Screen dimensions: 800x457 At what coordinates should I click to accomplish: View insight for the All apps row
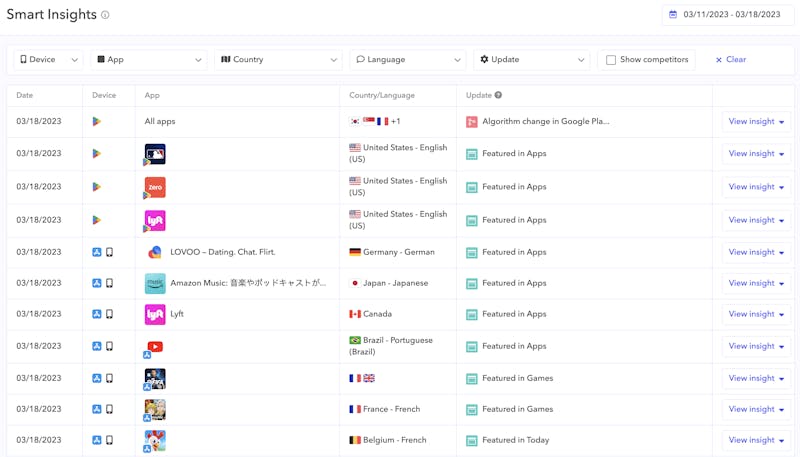[x=755, y=122]
